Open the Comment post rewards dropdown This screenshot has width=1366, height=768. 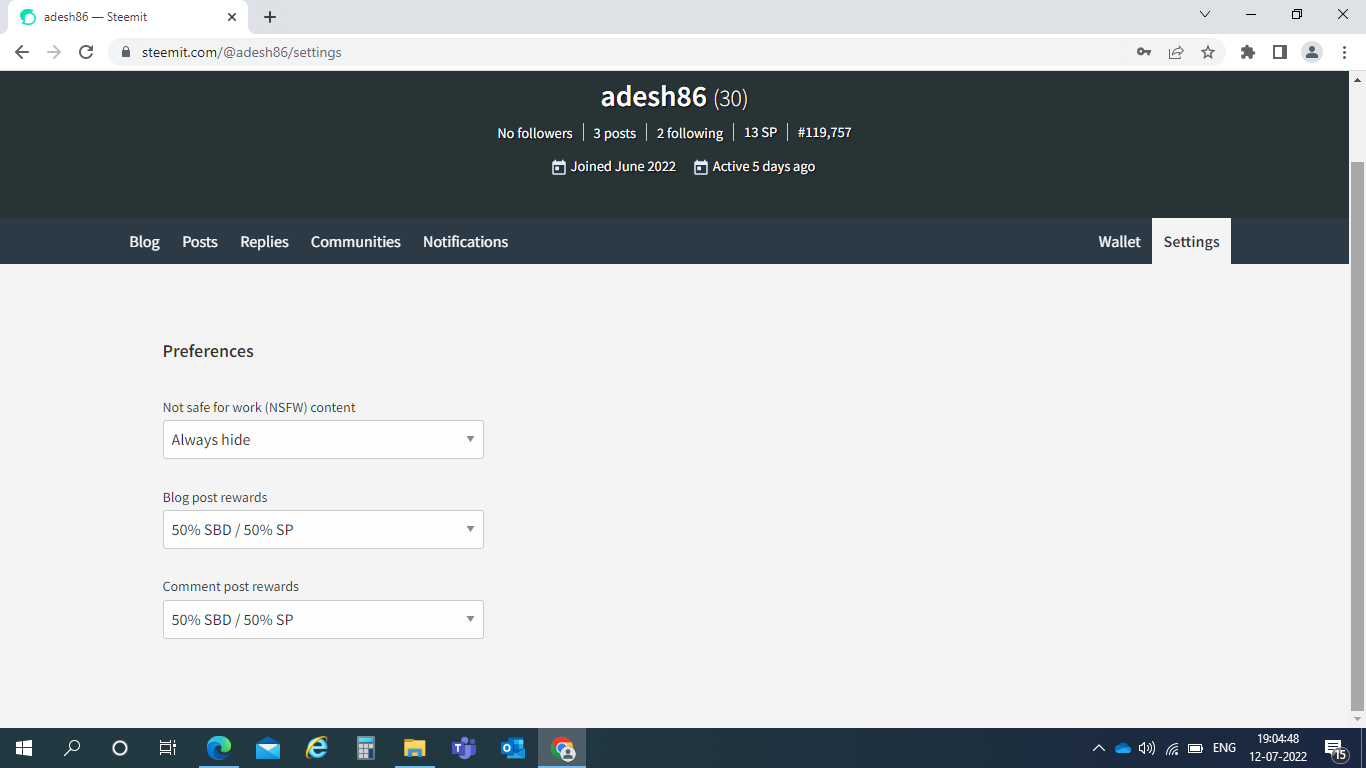pos(323,619)
